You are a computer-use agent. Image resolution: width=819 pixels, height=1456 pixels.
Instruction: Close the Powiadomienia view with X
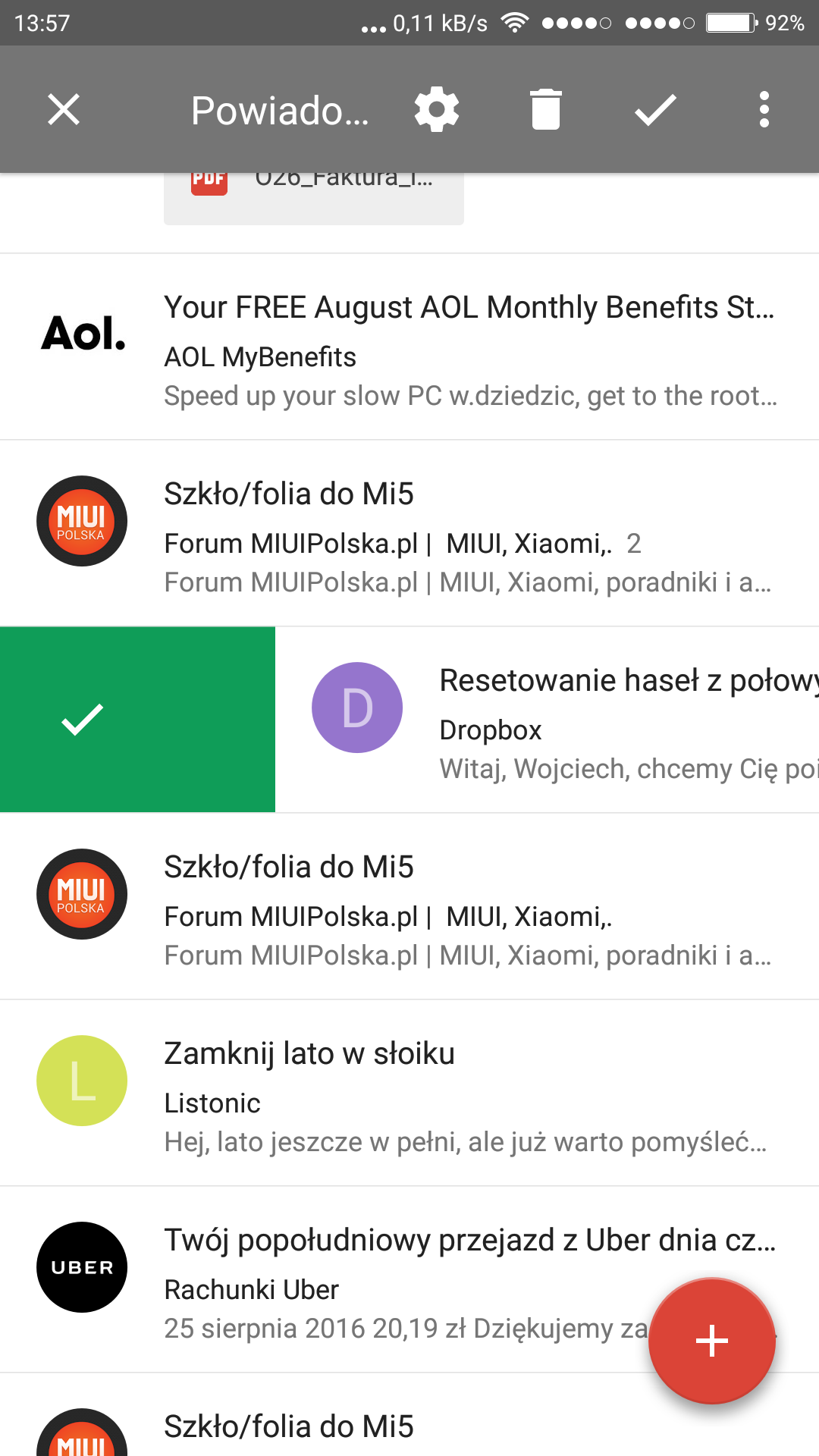[64, 110]
